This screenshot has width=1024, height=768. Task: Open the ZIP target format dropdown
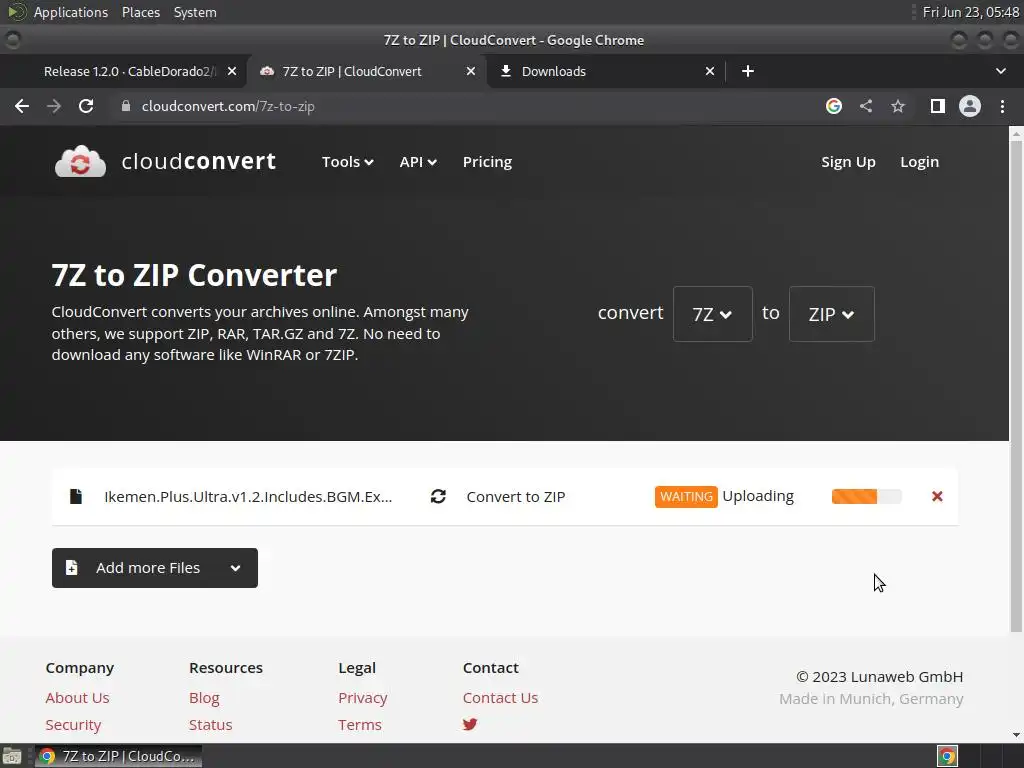(831, 314)
